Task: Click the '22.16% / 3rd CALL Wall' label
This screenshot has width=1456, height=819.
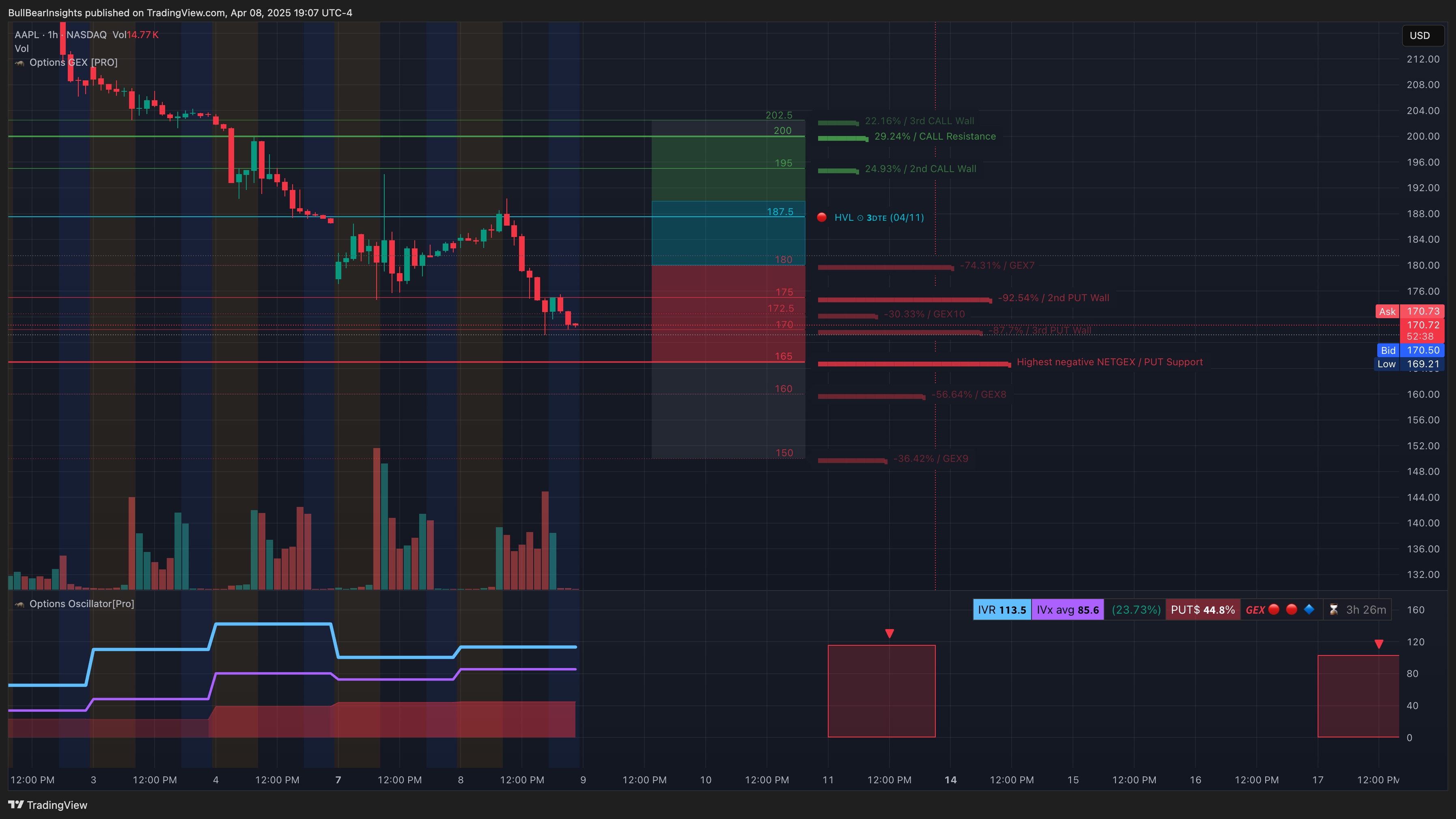Action: [920, 121]
